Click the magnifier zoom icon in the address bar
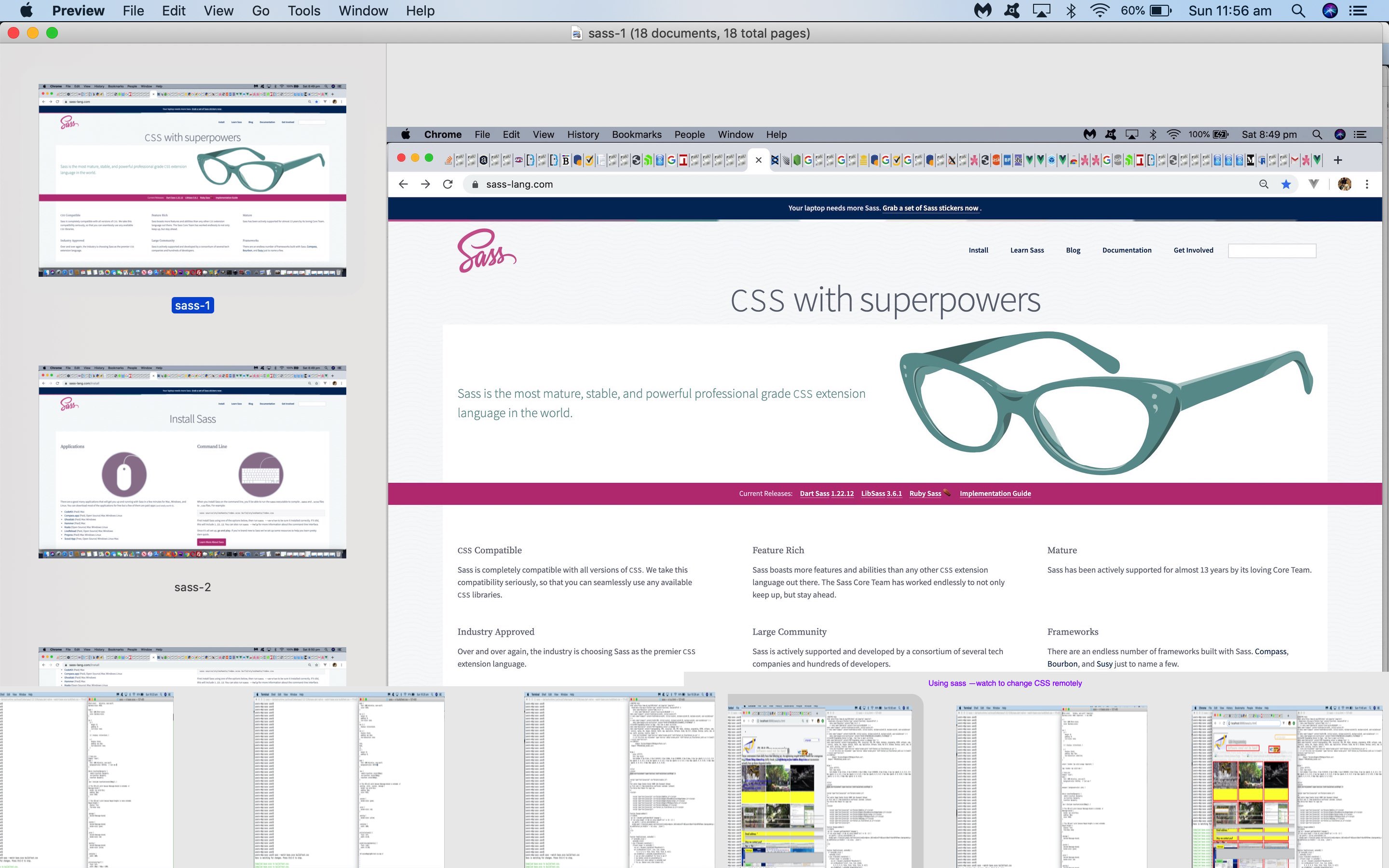The height and width of the screenshot is (868, 1389). [x=1263, y=184]
